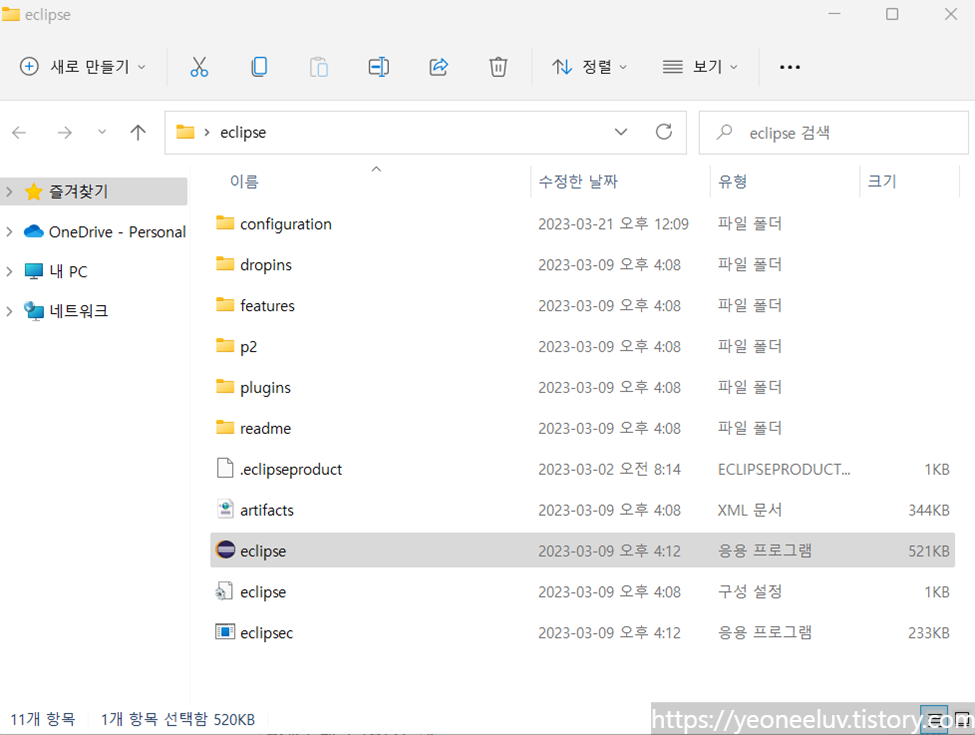Click the eclipse 검색 search field

click(833, 132)
